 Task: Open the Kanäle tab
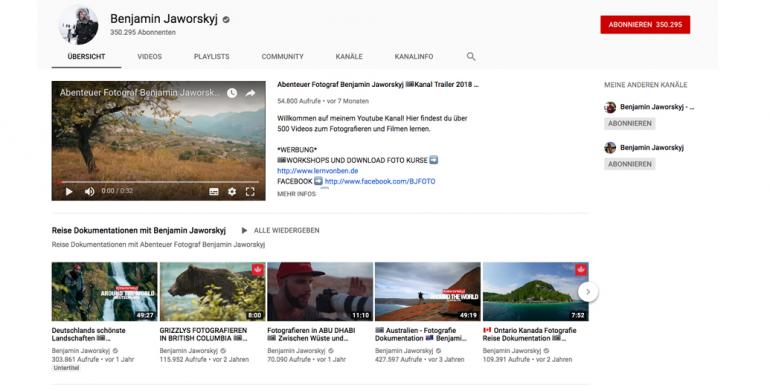(349, 56)
